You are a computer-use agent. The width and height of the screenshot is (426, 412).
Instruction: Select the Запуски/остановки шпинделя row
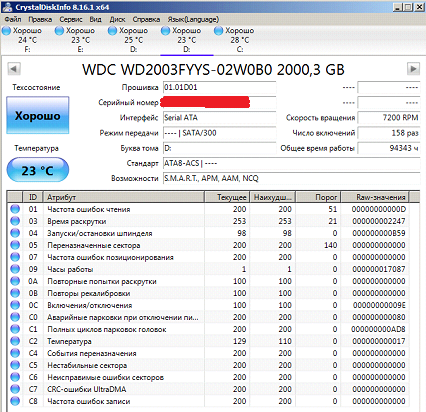click(208, 233)
